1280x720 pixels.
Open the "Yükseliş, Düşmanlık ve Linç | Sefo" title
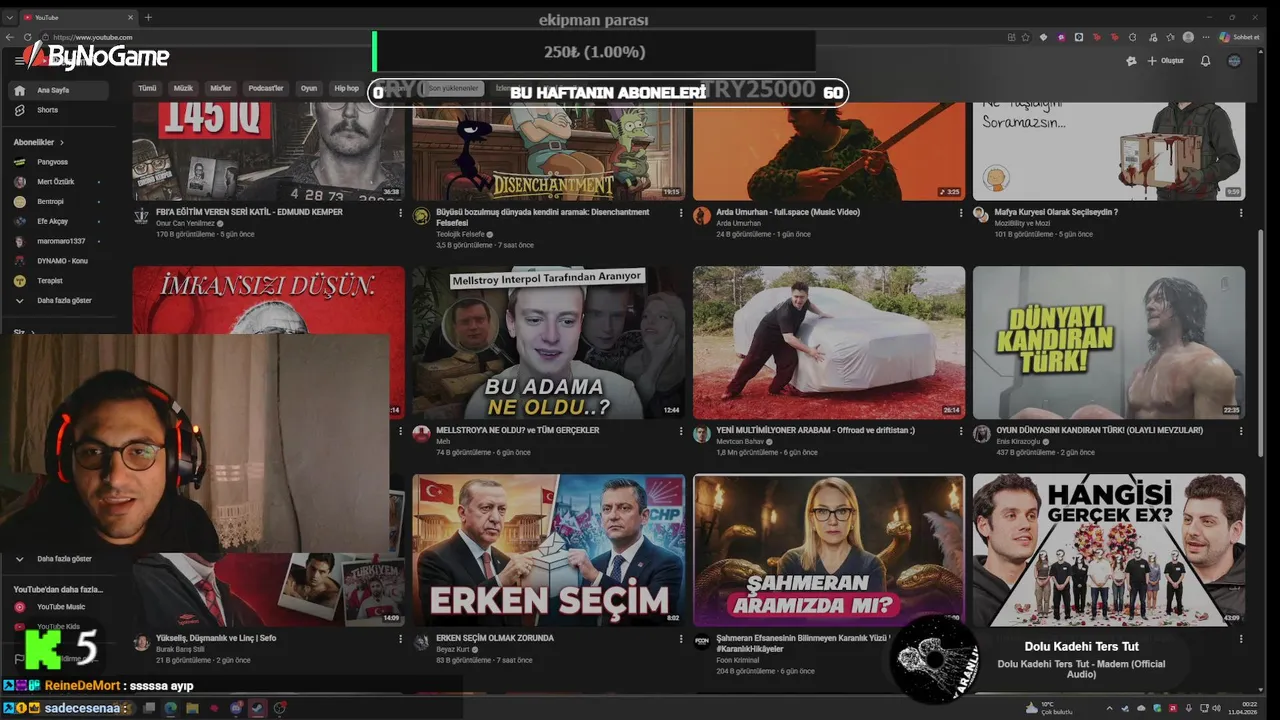pyautogui.click(x=216, y=638)
